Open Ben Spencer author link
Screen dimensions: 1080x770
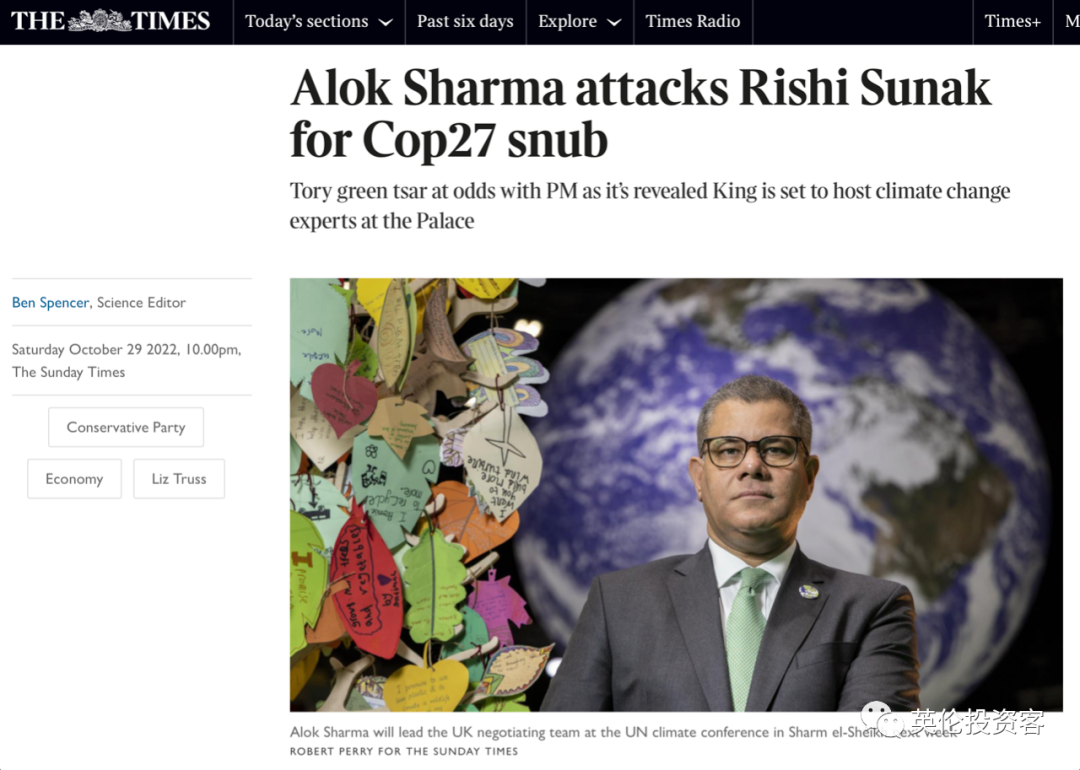(50, 302)
